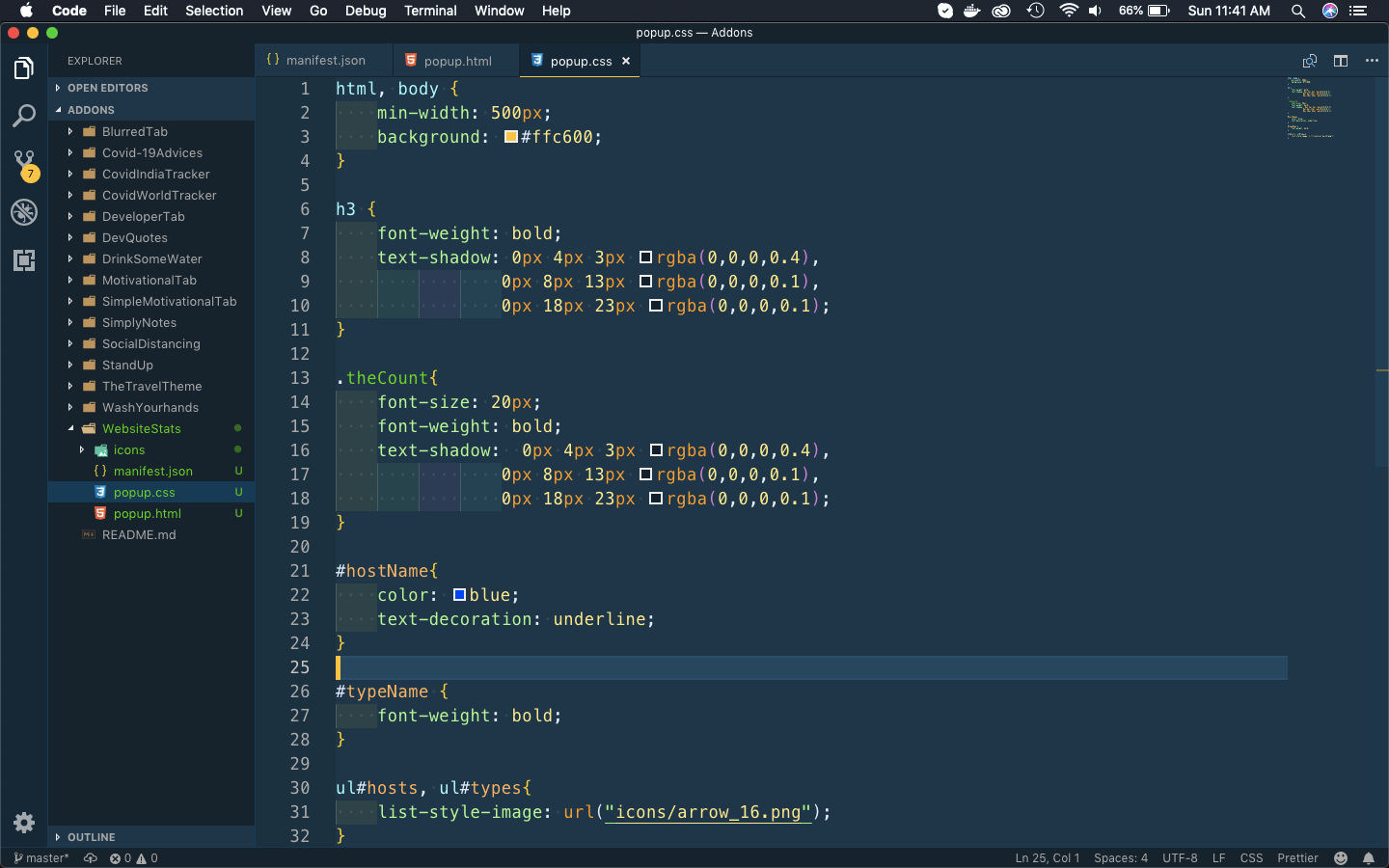Switch to the popup.html tab
The image size is (1389, 868).
tap(456, 61)
